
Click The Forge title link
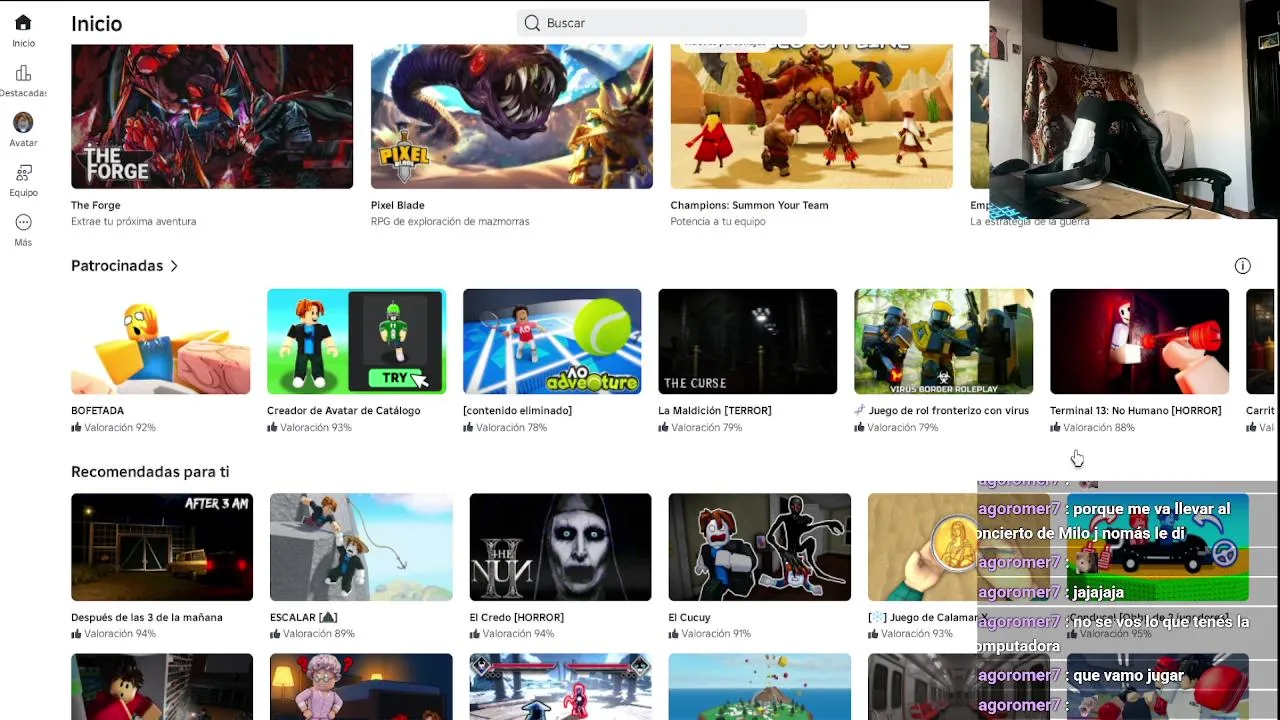tap(96, 205)
